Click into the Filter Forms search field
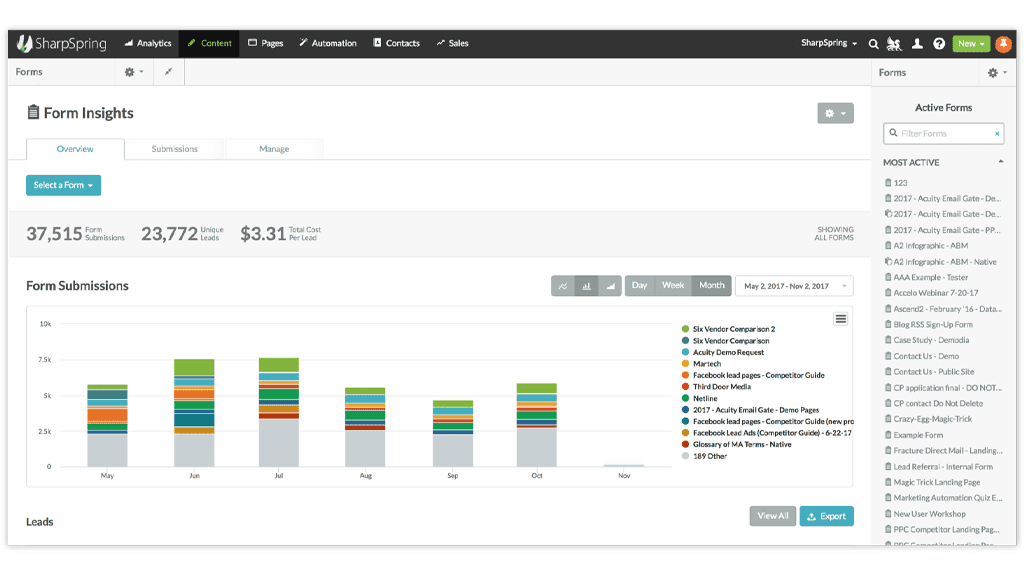This screenshot has width=1024, height=576. pos(943,134)
